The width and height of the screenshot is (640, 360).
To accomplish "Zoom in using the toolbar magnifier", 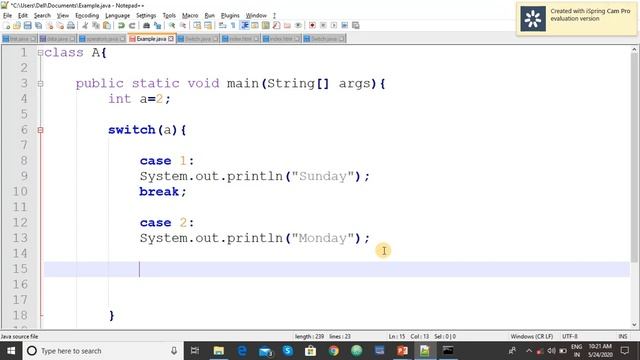I will click(172, 25).
